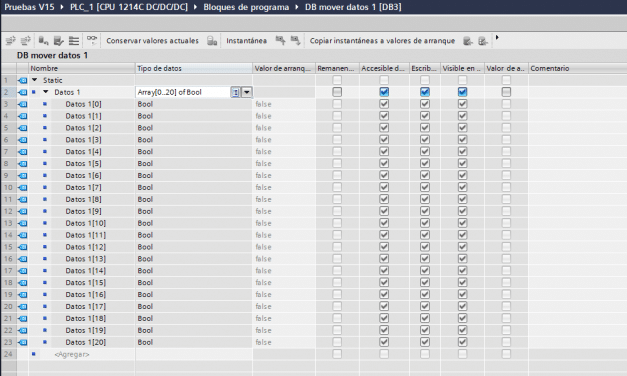The width and height of the screenshot is (627, 376).
Task: Toggle Valor de ajuste checkbox for Datos 1
Action: (x=506, y=92)
